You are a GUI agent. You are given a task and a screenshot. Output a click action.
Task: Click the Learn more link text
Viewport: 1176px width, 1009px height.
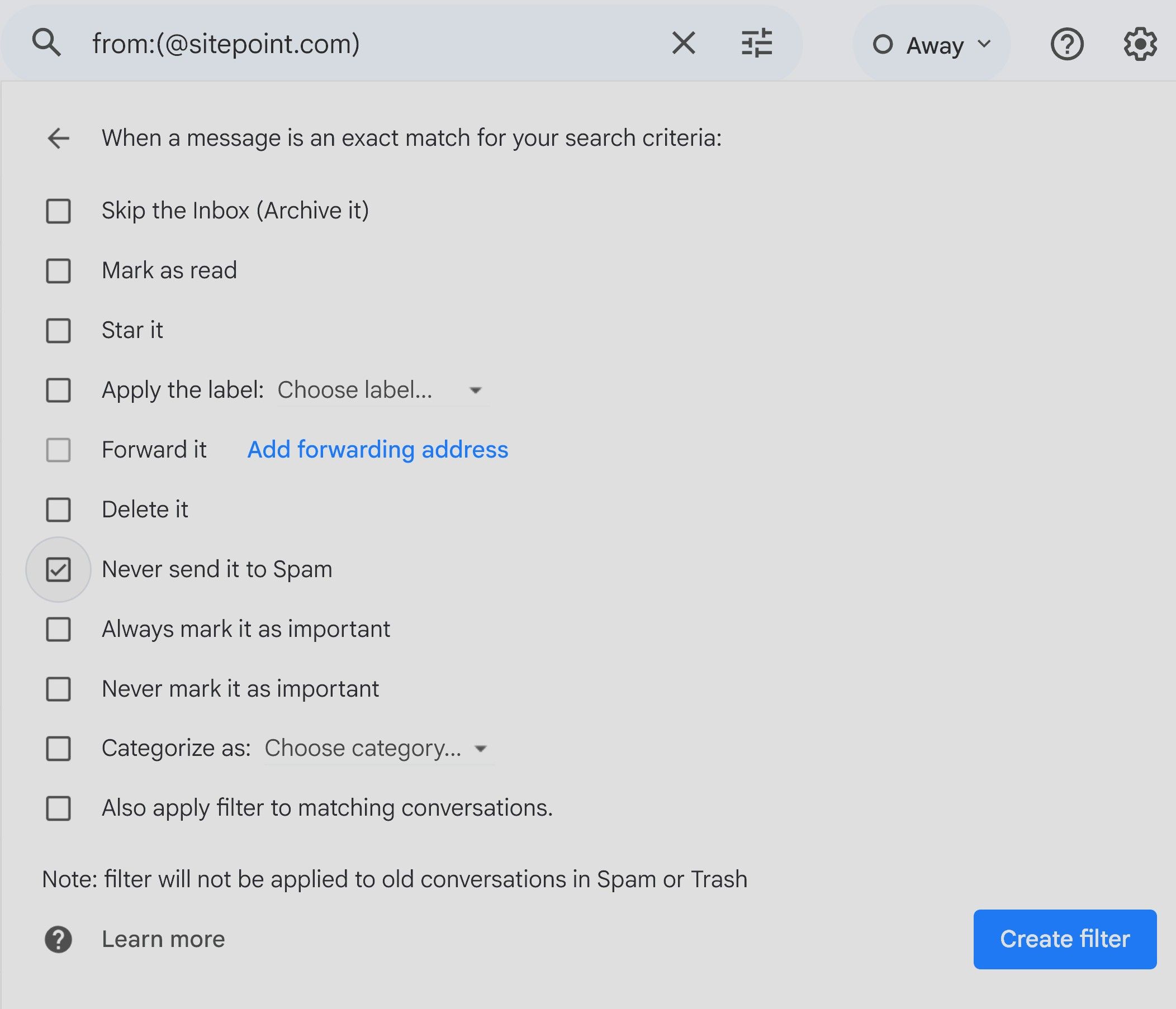[x=163, y=939]
